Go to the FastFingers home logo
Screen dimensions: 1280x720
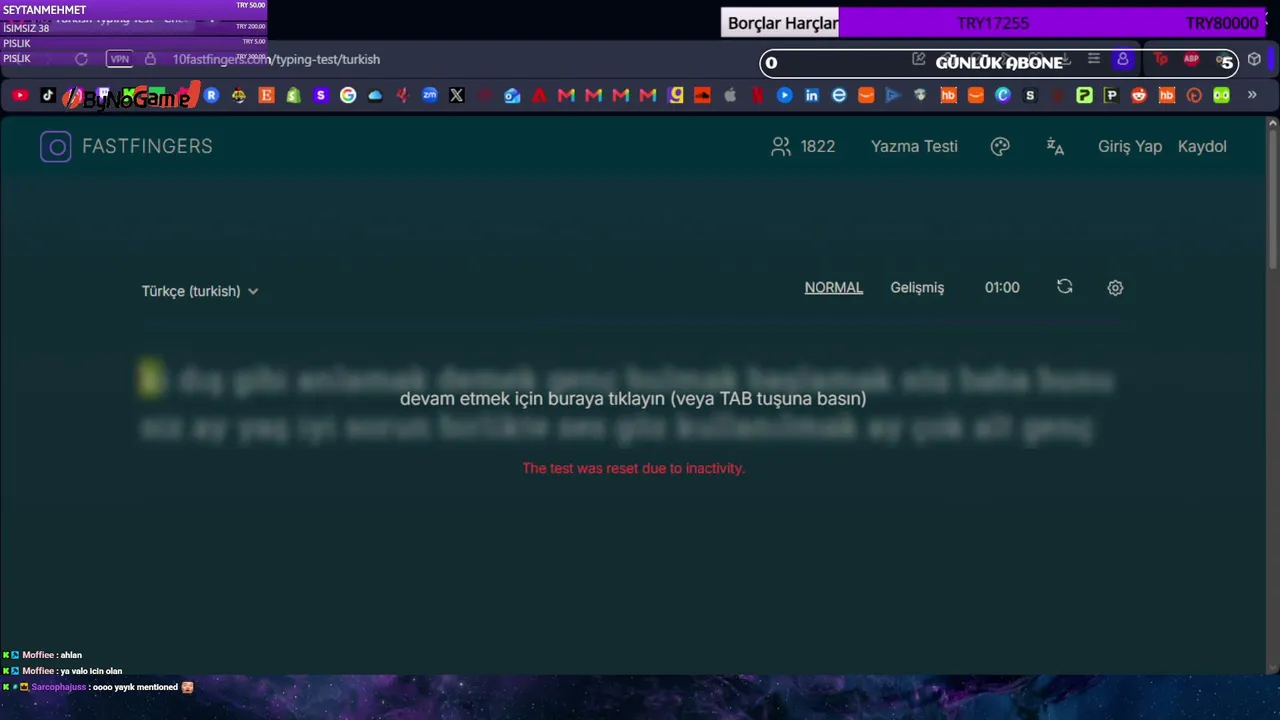pyautogui.click(x=127, y=146)
